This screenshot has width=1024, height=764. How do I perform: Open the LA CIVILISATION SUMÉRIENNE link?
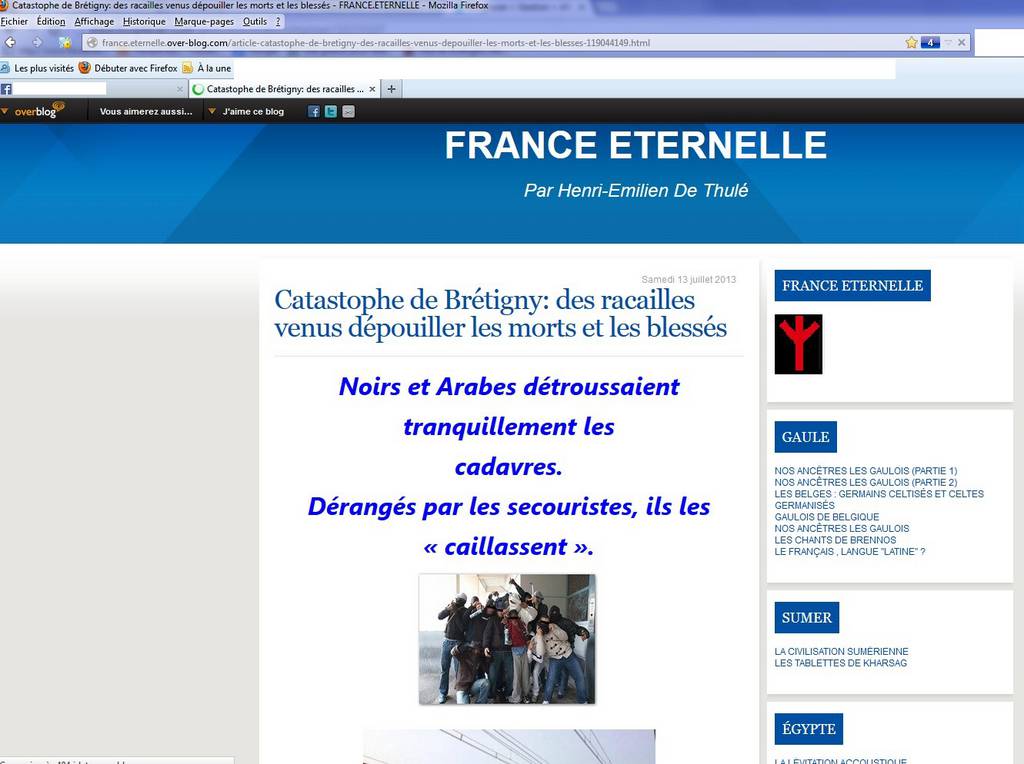click(x=841, y=652)
